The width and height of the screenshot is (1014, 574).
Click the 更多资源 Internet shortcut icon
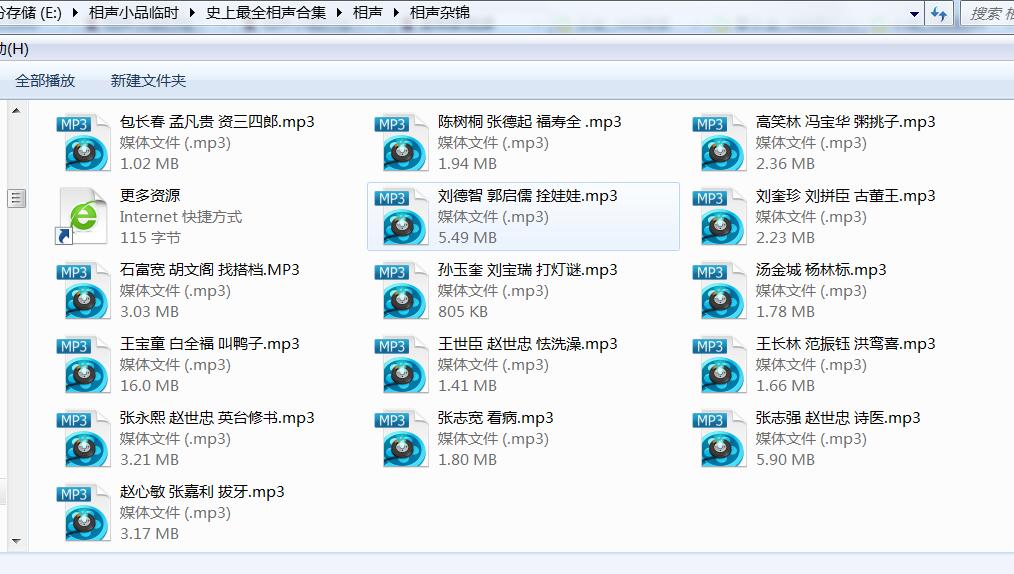pyautogui.click(x=81, y=217)
